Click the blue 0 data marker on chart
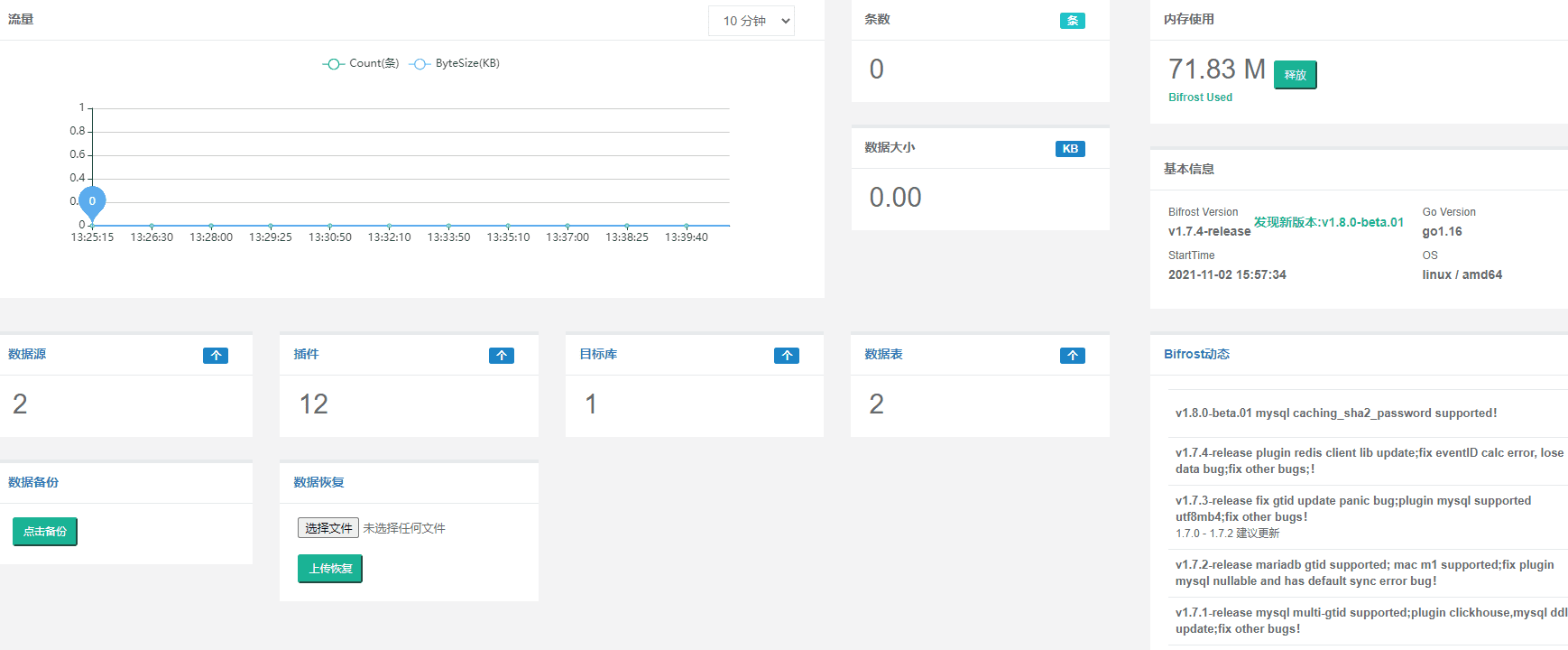This screenshot has height=650, width=1568. point(92,201)
